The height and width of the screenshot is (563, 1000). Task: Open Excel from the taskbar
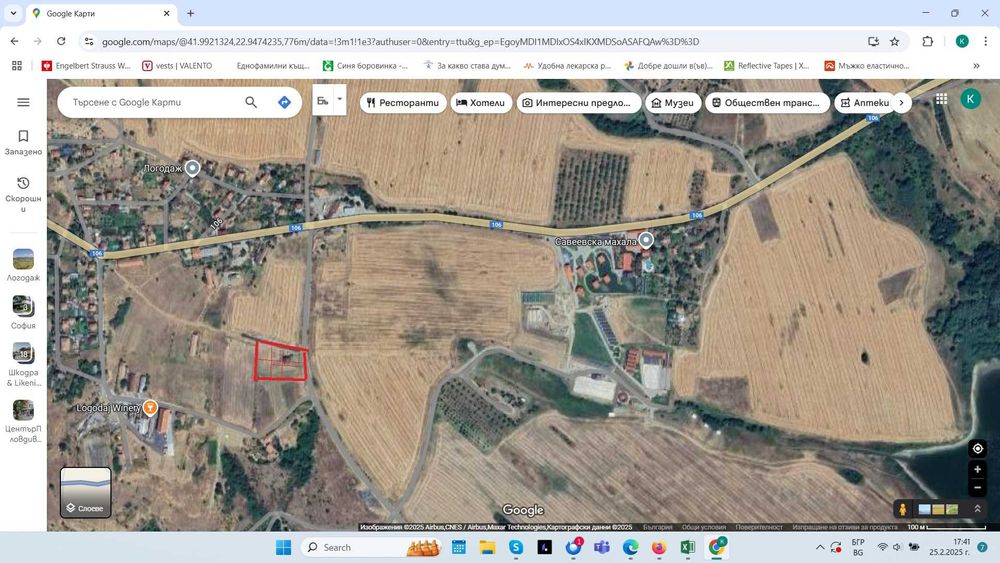tap(688, 547)
